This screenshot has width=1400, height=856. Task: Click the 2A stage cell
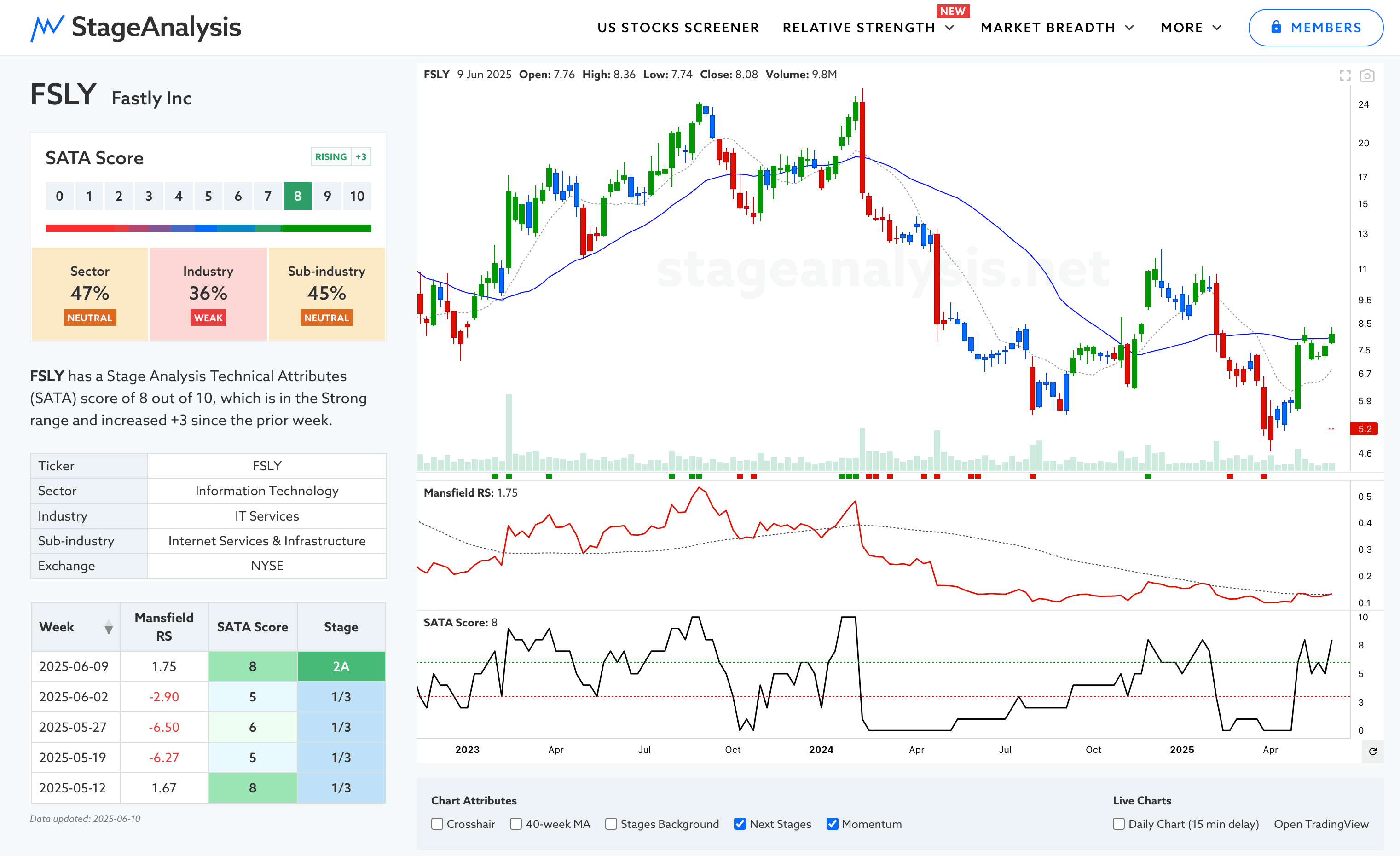(341, 666)
